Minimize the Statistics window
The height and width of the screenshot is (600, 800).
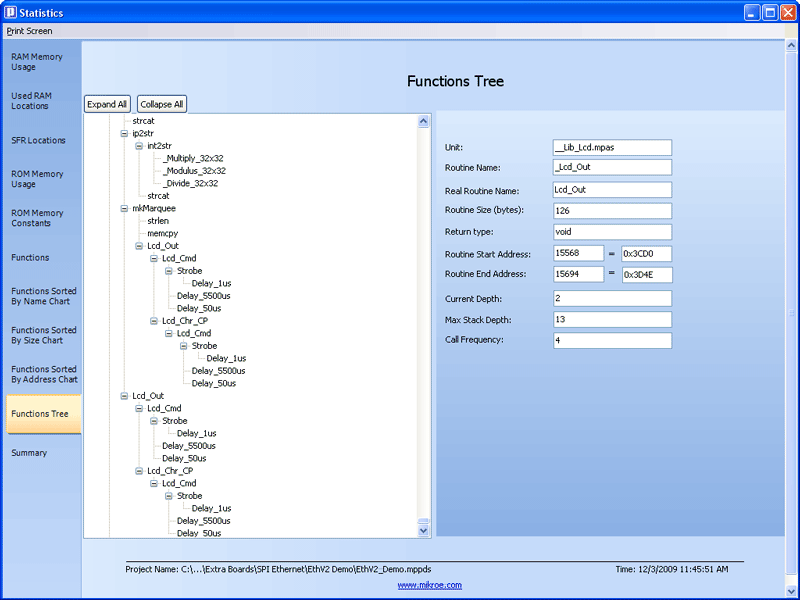click(x=752, y=12)
